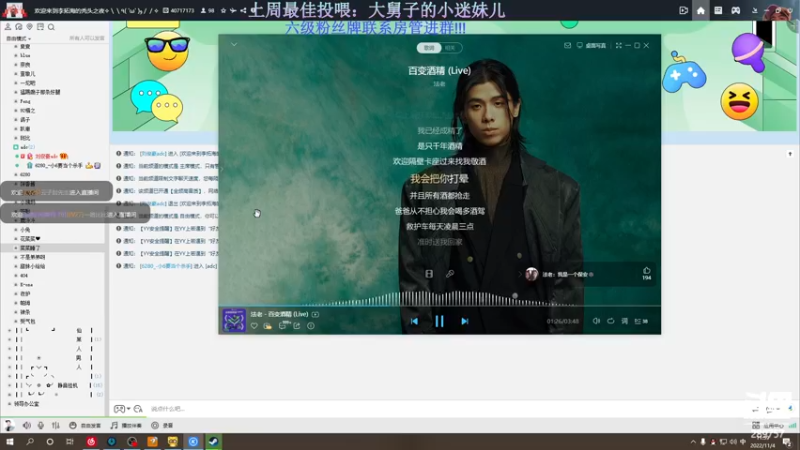Expand the Fong sub-channel
Image resolution: width=800 pixels, height=450 pixels.
24,101
